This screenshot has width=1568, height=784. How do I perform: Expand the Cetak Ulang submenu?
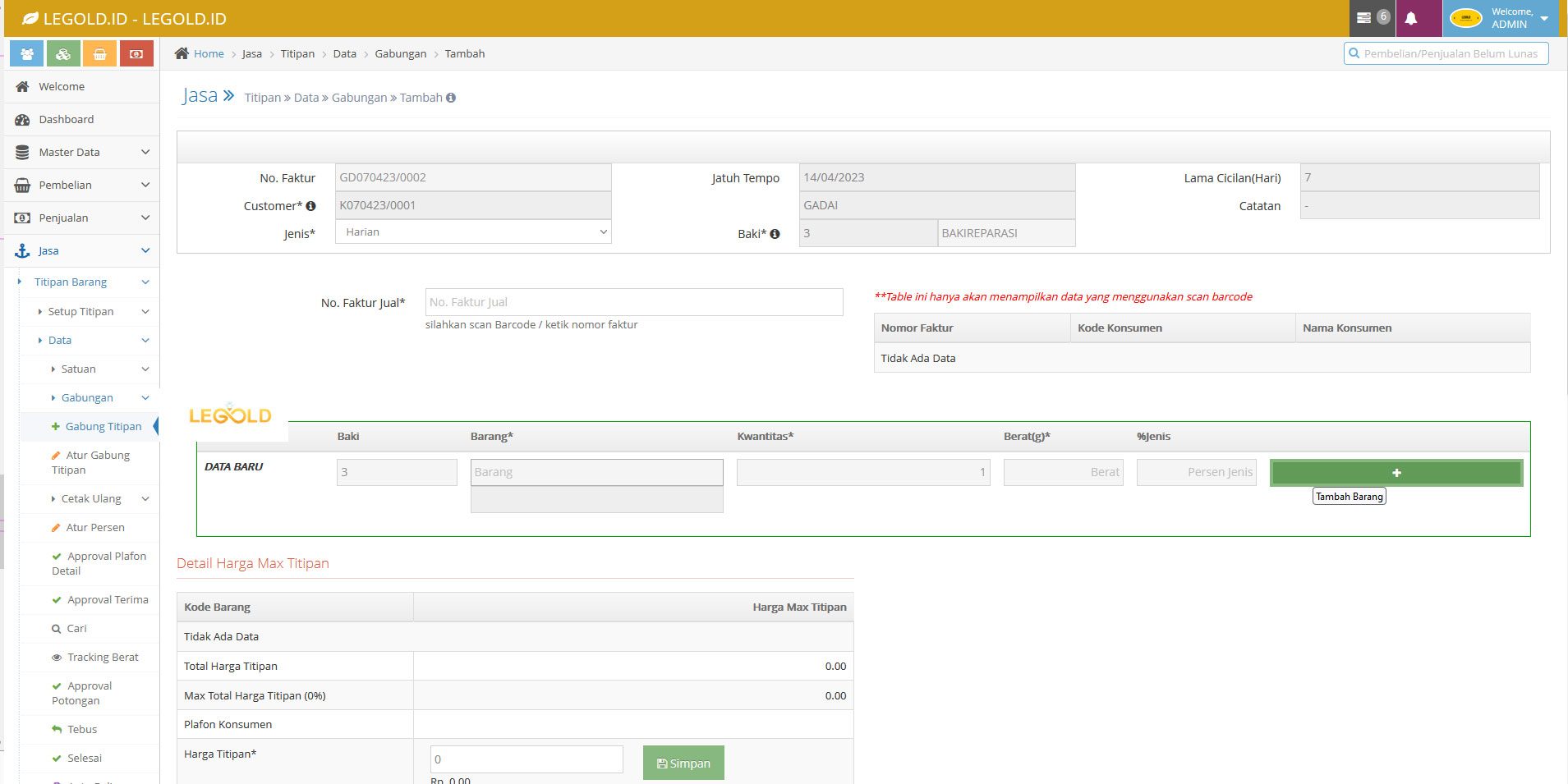point(90,498)
